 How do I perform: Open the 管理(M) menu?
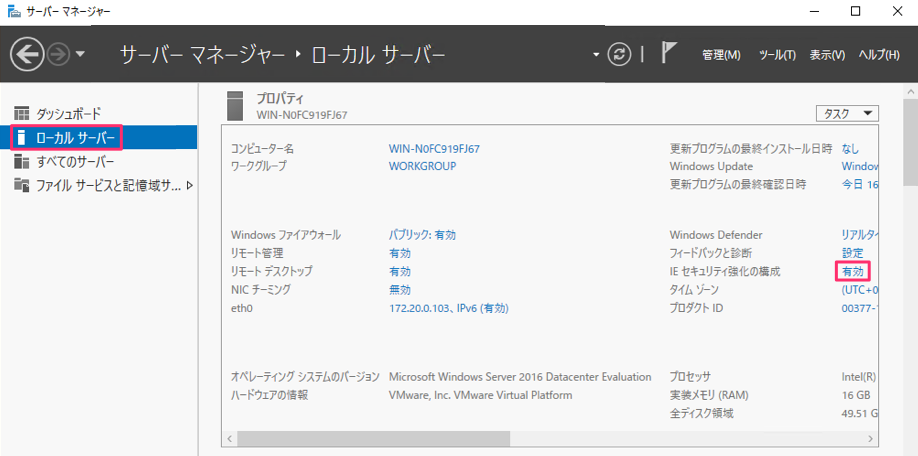pyautogui.click(x=721, y=55)
